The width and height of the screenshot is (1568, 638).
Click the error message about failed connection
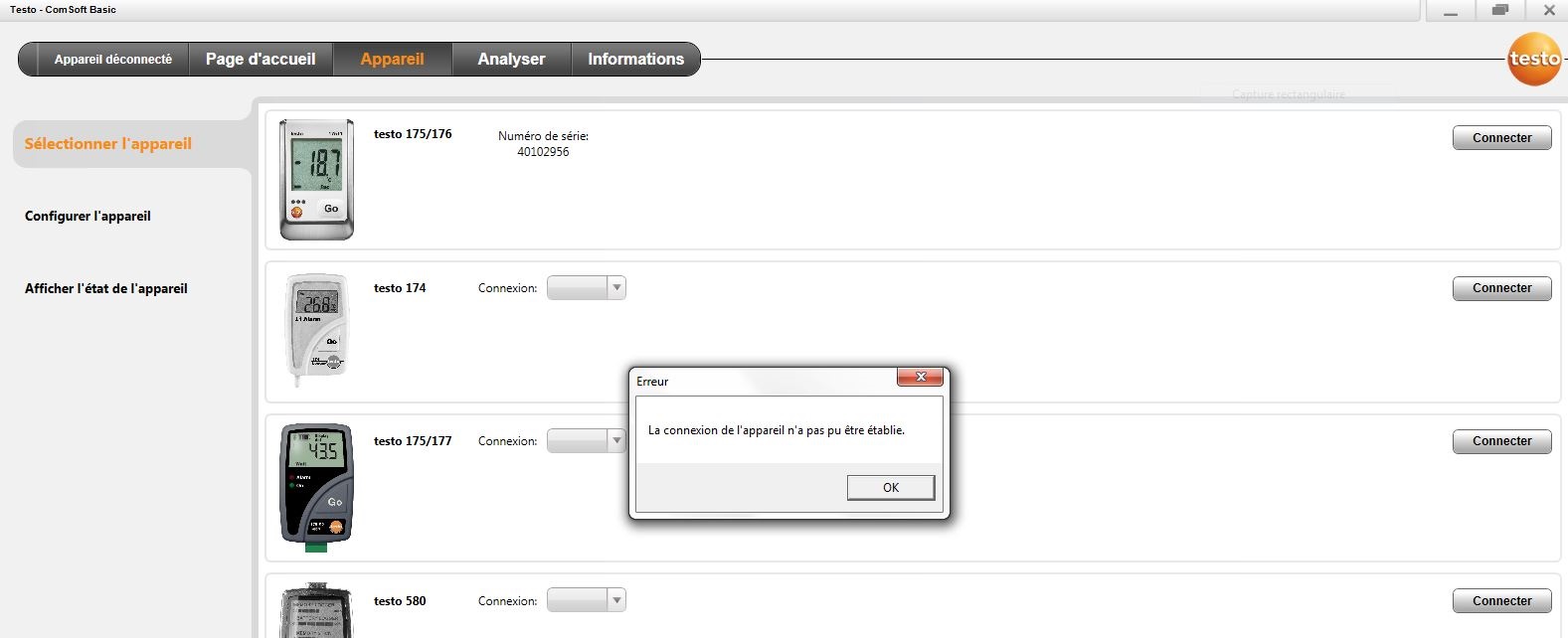[777, 430]
